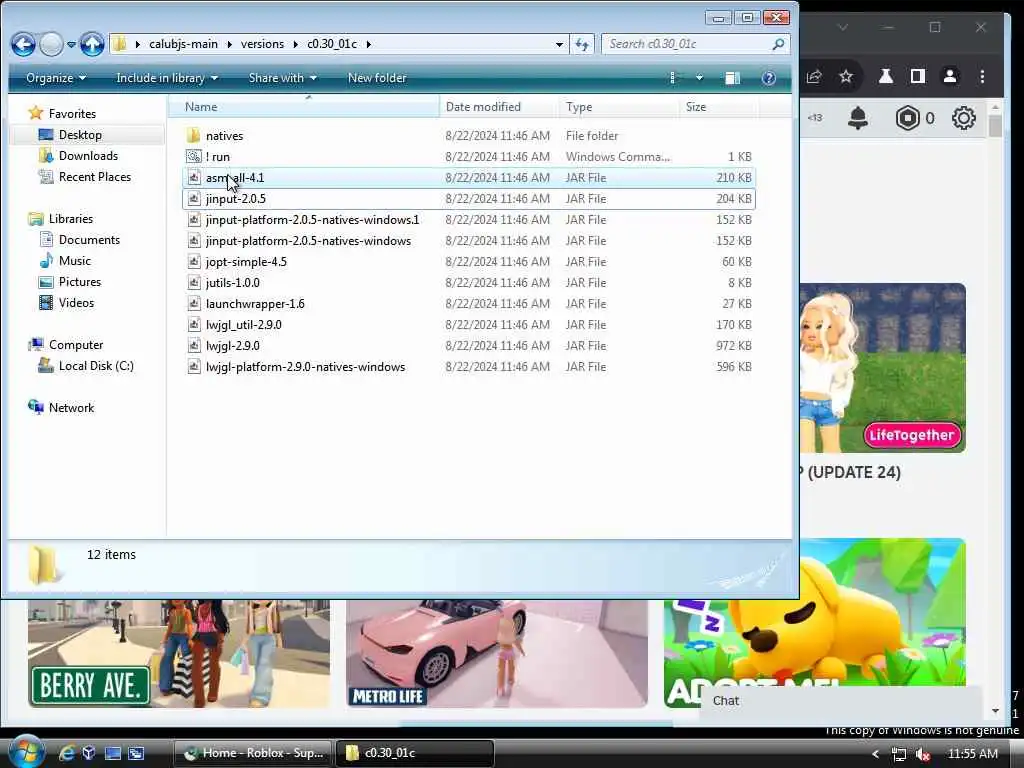This screenshot has height=768, width=1024.
Task: Select asm-all-4.1 JAR file
Action: (469, 178)
